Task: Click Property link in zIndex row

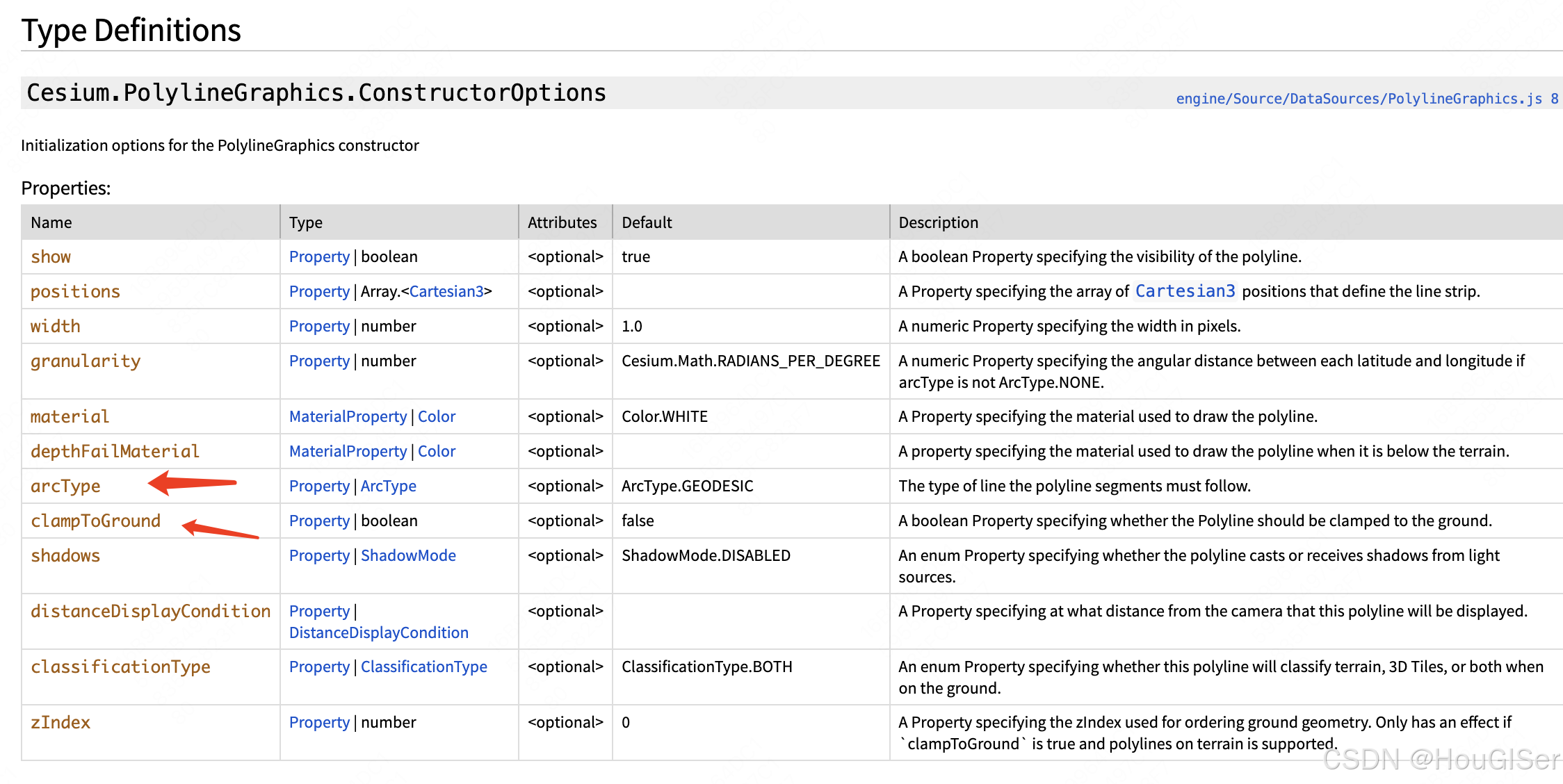Action: click(319, 722)
